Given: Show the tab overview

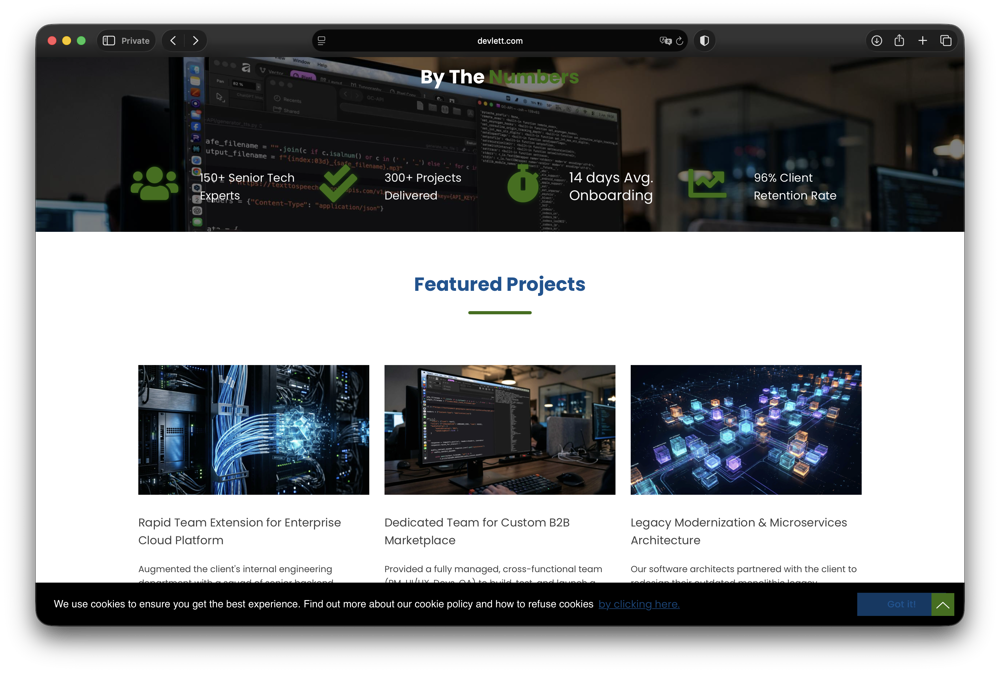Looking at the screenshot, I should point(946,41).
